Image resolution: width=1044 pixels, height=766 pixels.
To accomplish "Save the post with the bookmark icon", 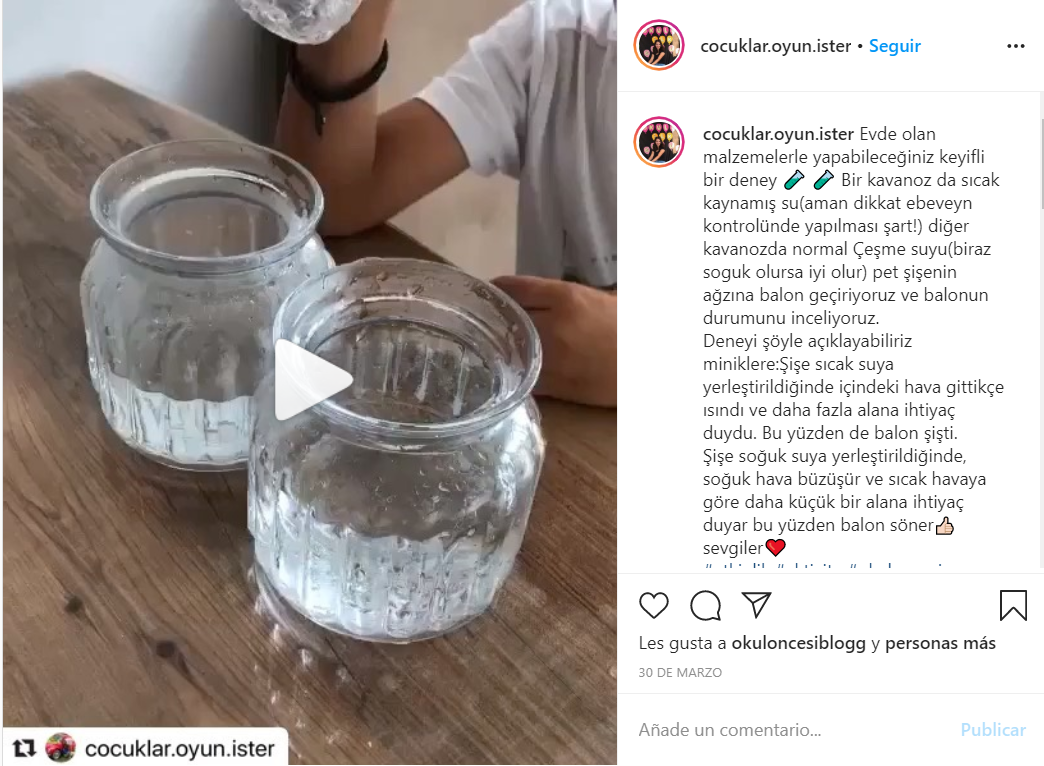I will pyautogui.click(x=1013, y=605).
